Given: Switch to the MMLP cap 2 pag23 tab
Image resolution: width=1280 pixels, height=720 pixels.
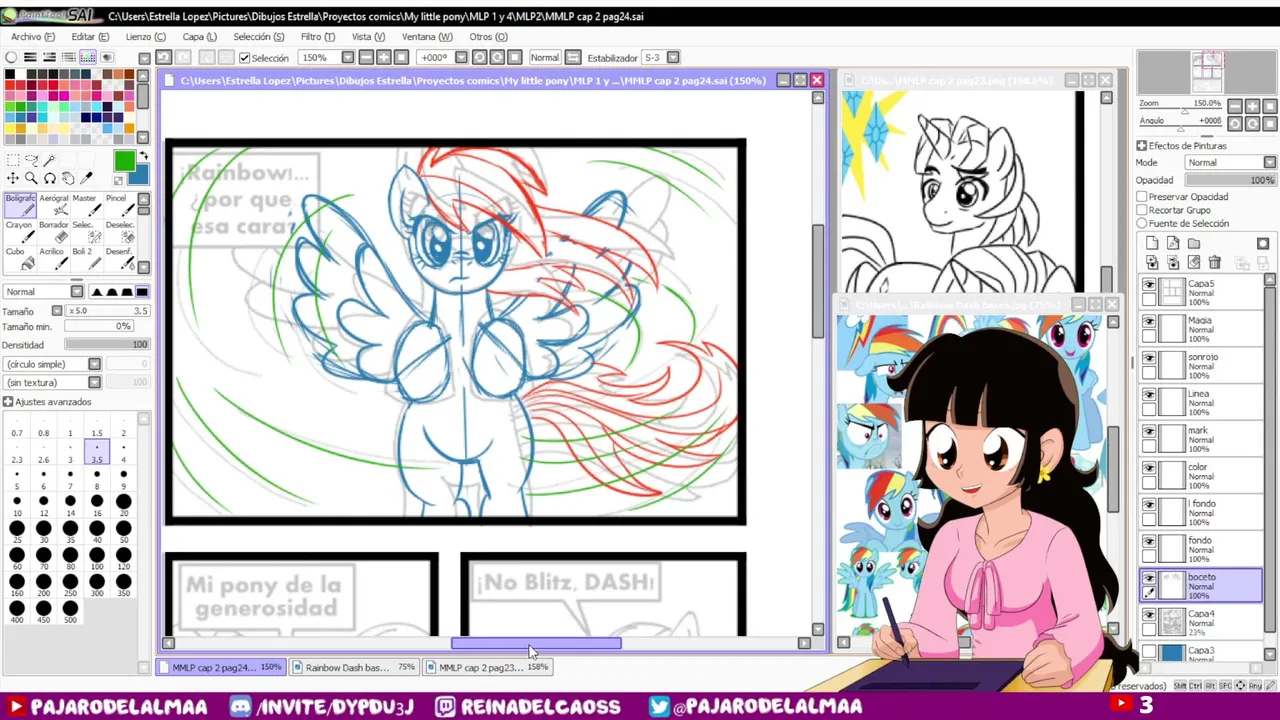Looking at the screenshot, I should [488, 667].
